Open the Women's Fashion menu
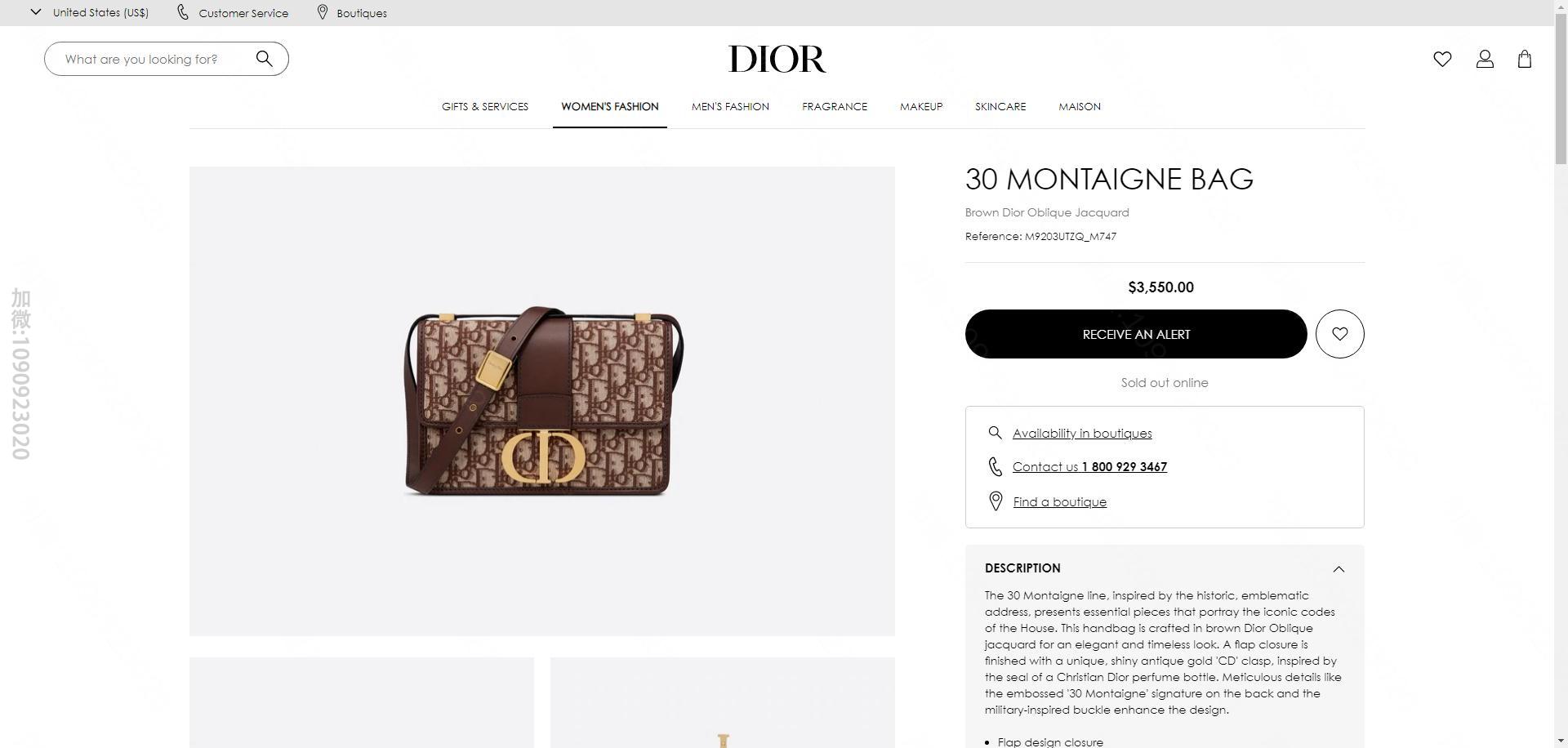 [x=609, y=106]
